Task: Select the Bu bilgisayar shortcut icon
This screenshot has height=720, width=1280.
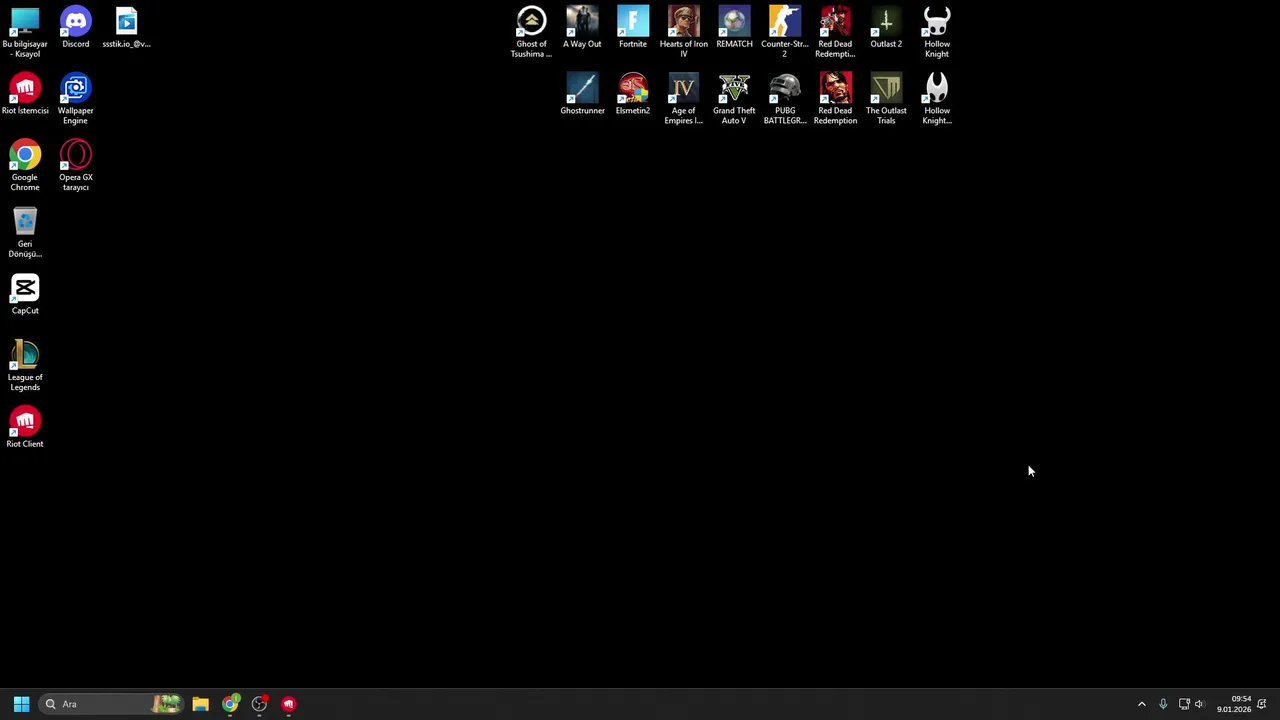Action: 25,32
